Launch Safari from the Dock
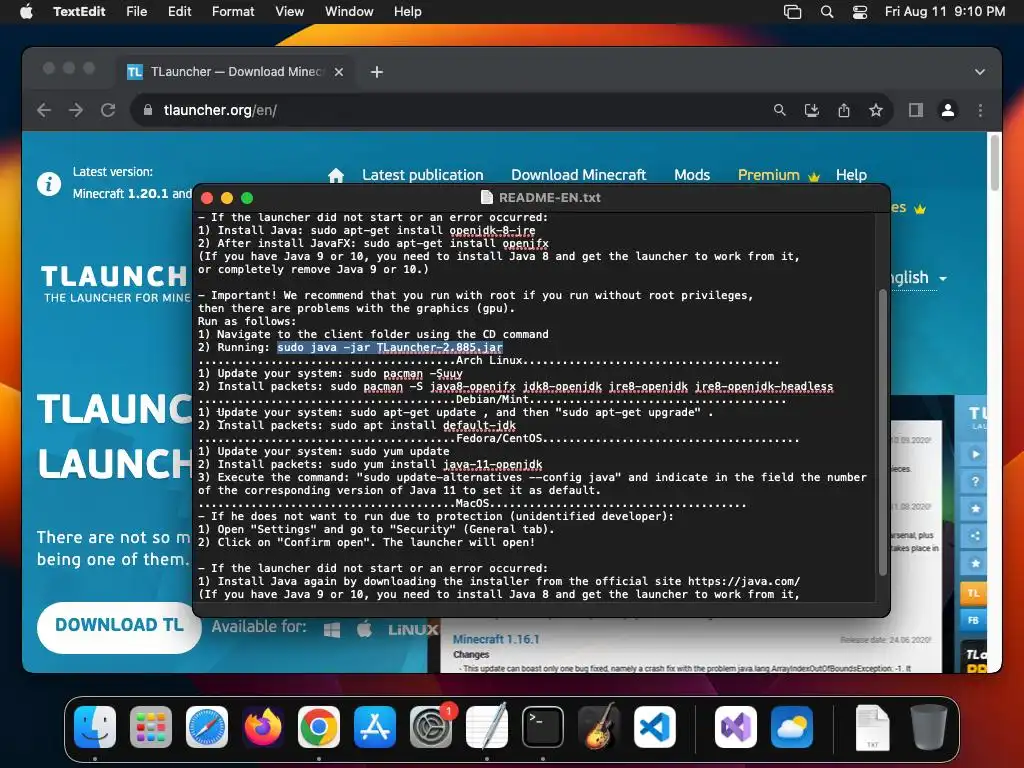This screenshot has width=1024, height=768. [207, 727]
